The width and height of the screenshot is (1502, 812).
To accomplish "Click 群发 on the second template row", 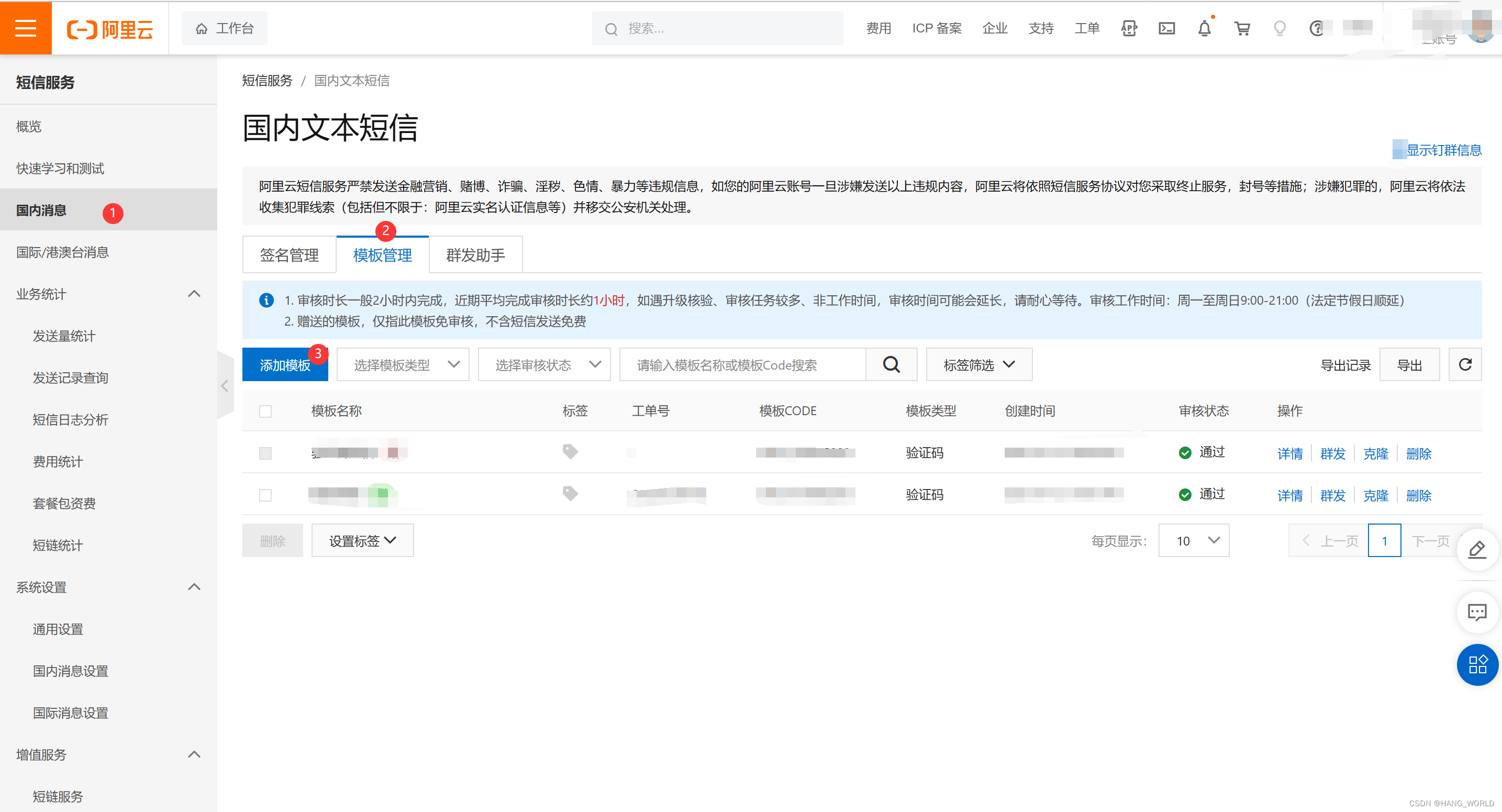I will (x=1332, y=495).
